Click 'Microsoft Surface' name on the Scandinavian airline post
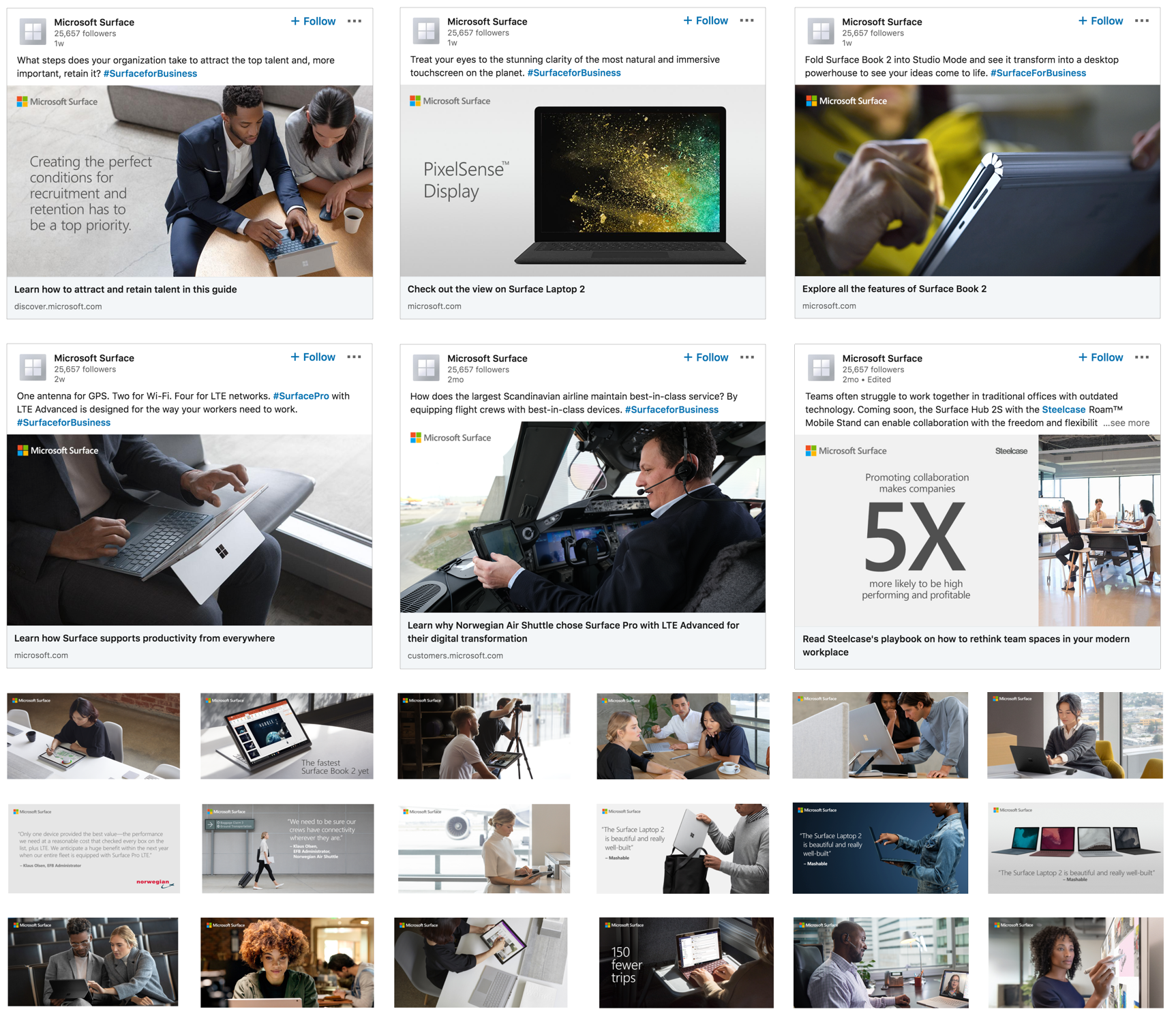 point(487,358)
